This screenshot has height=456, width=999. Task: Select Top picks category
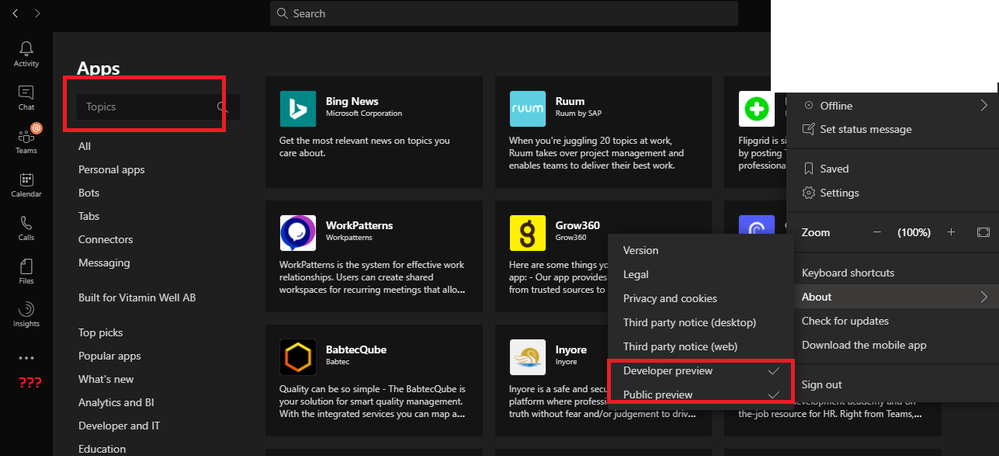[x=101, y=332]
